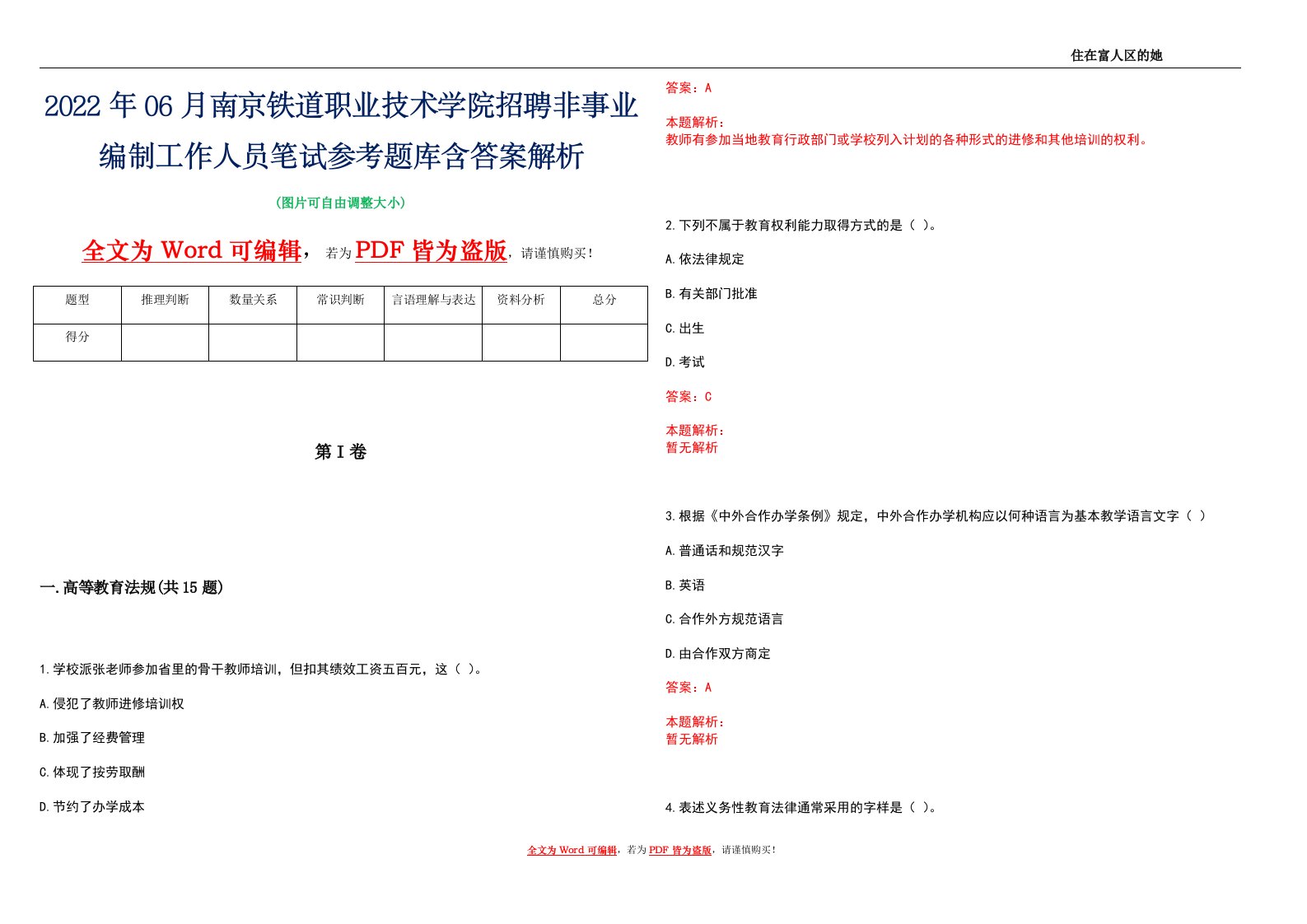This screenshot has width=1307, height=924.
Task: Select option B.有关部门批准
Action: point(712,294)
